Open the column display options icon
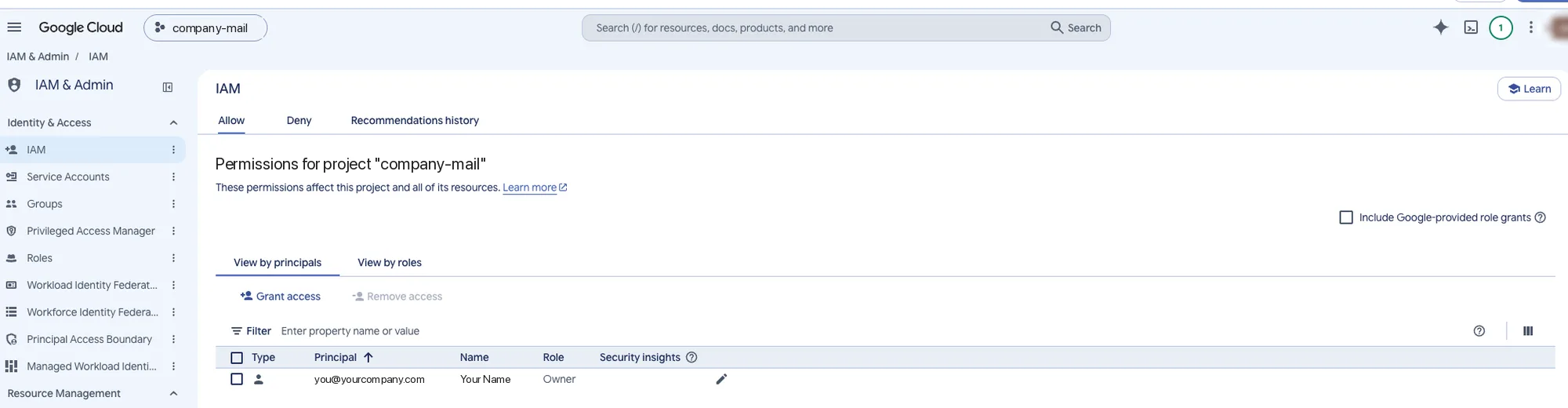Viewport: 1568px width, 408px height. [x=1527, y=331]
